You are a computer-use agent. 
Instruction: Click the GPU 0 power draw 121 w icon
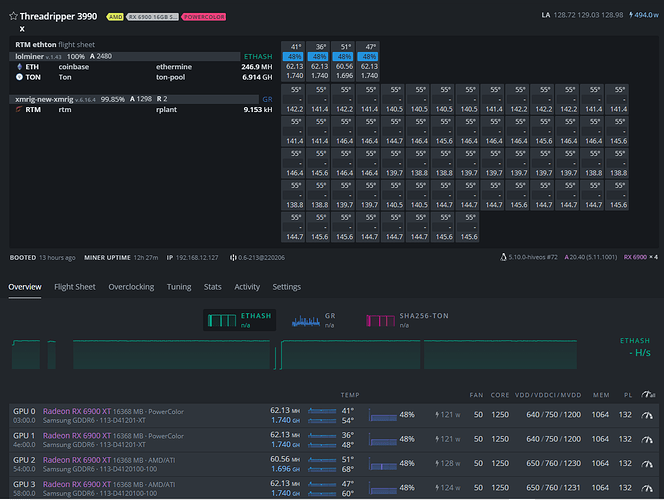437,415
